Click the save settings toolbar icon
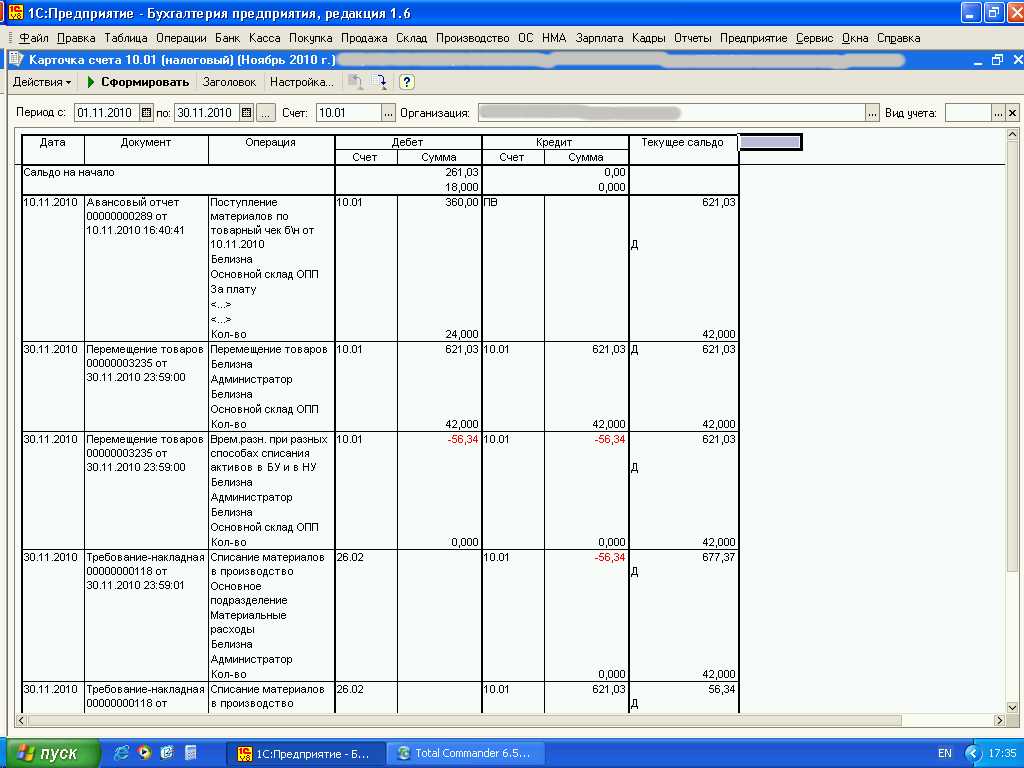 click(380, 82)
